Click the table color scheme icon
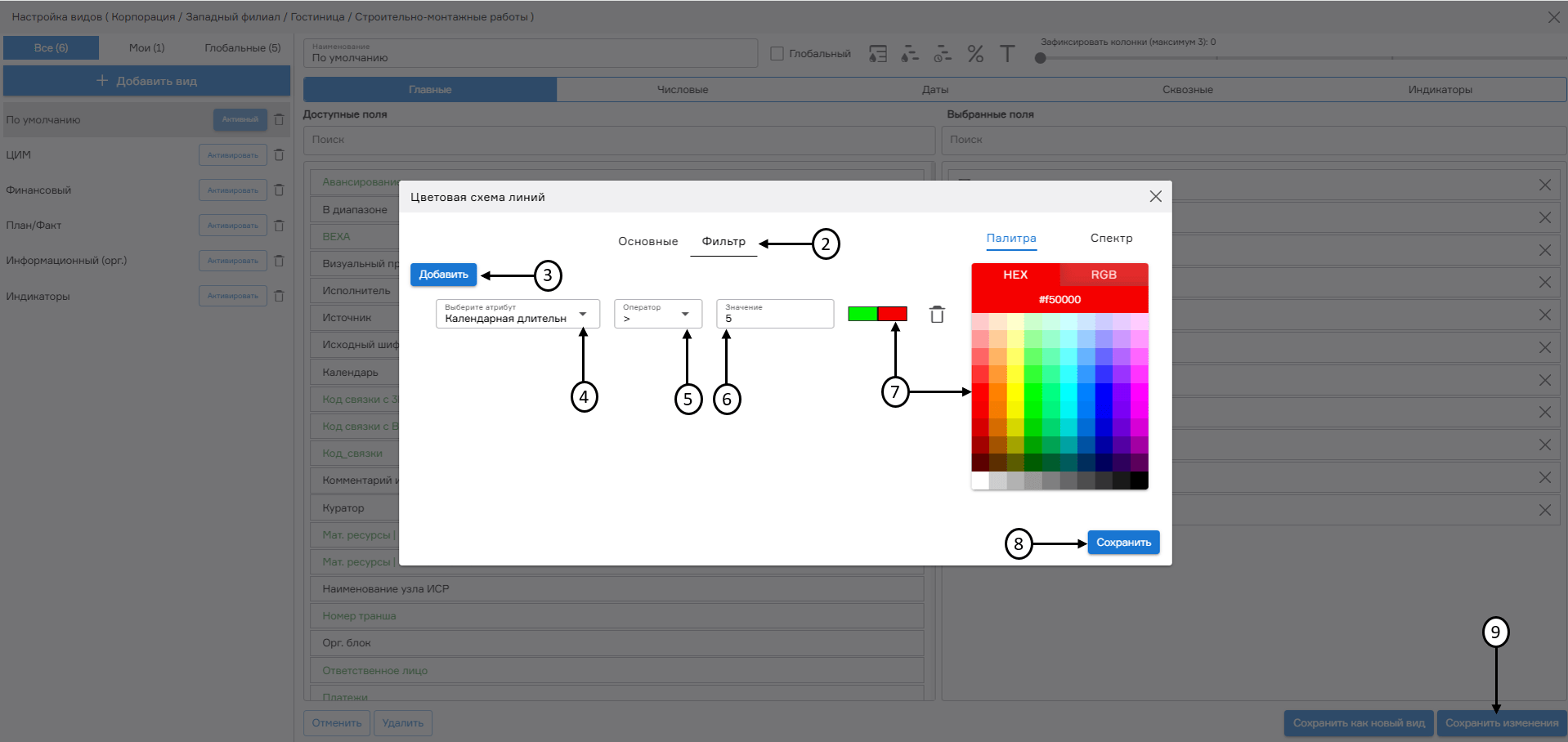1568x742 pixels. click(x=877, y=54)
